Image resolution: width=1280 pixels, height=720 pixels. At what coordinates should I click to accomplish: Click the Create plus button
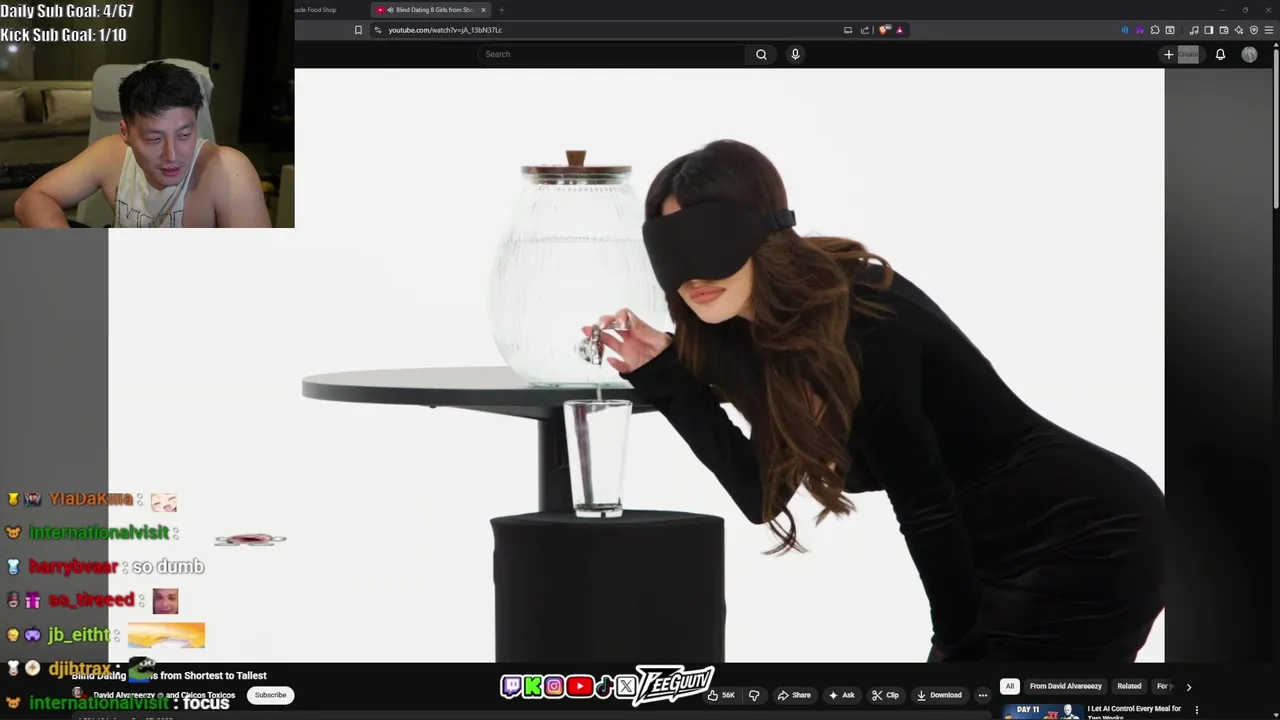point(1181,54)
